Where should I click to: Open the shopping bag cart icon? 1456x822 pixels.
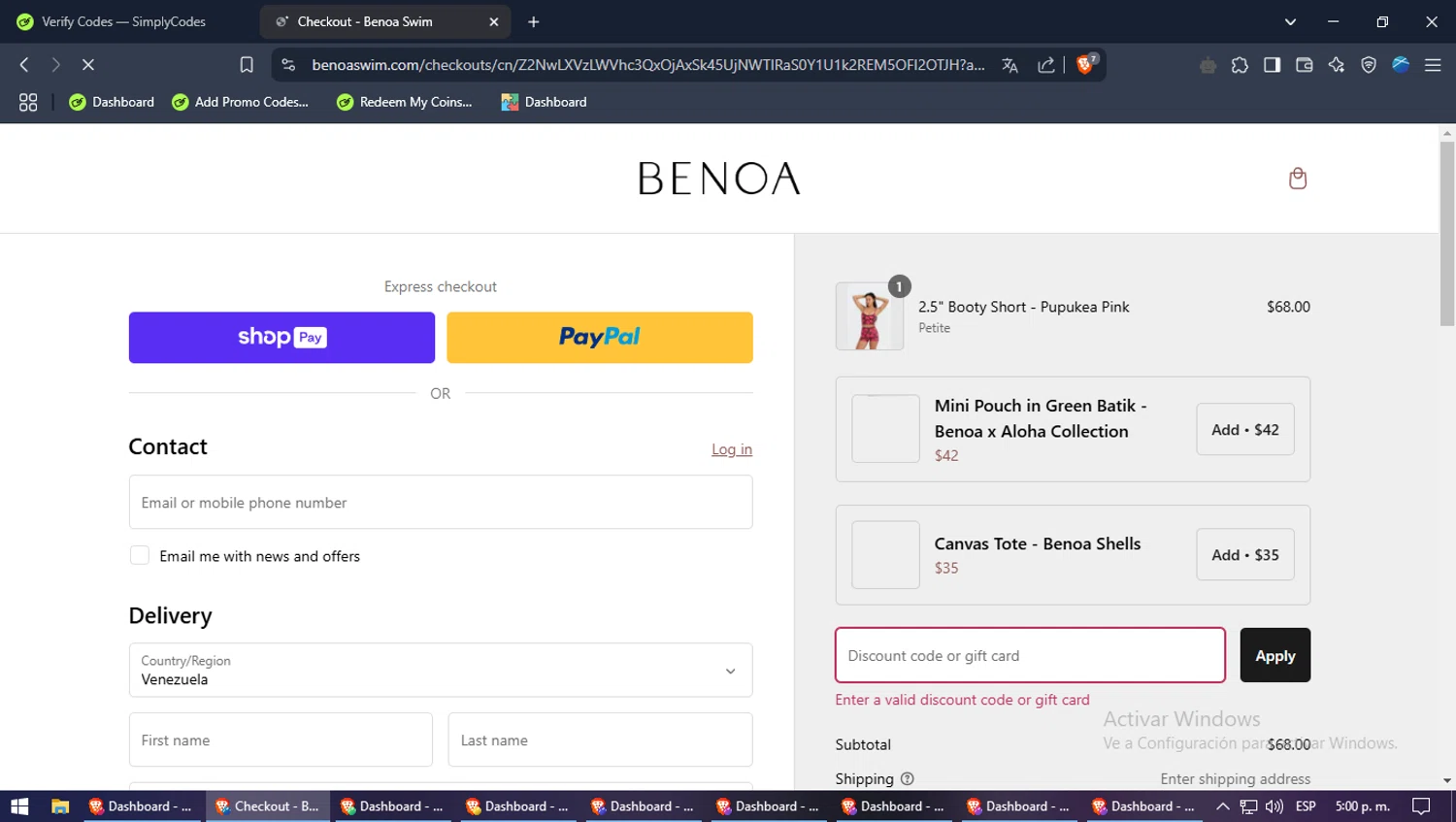1297,179
